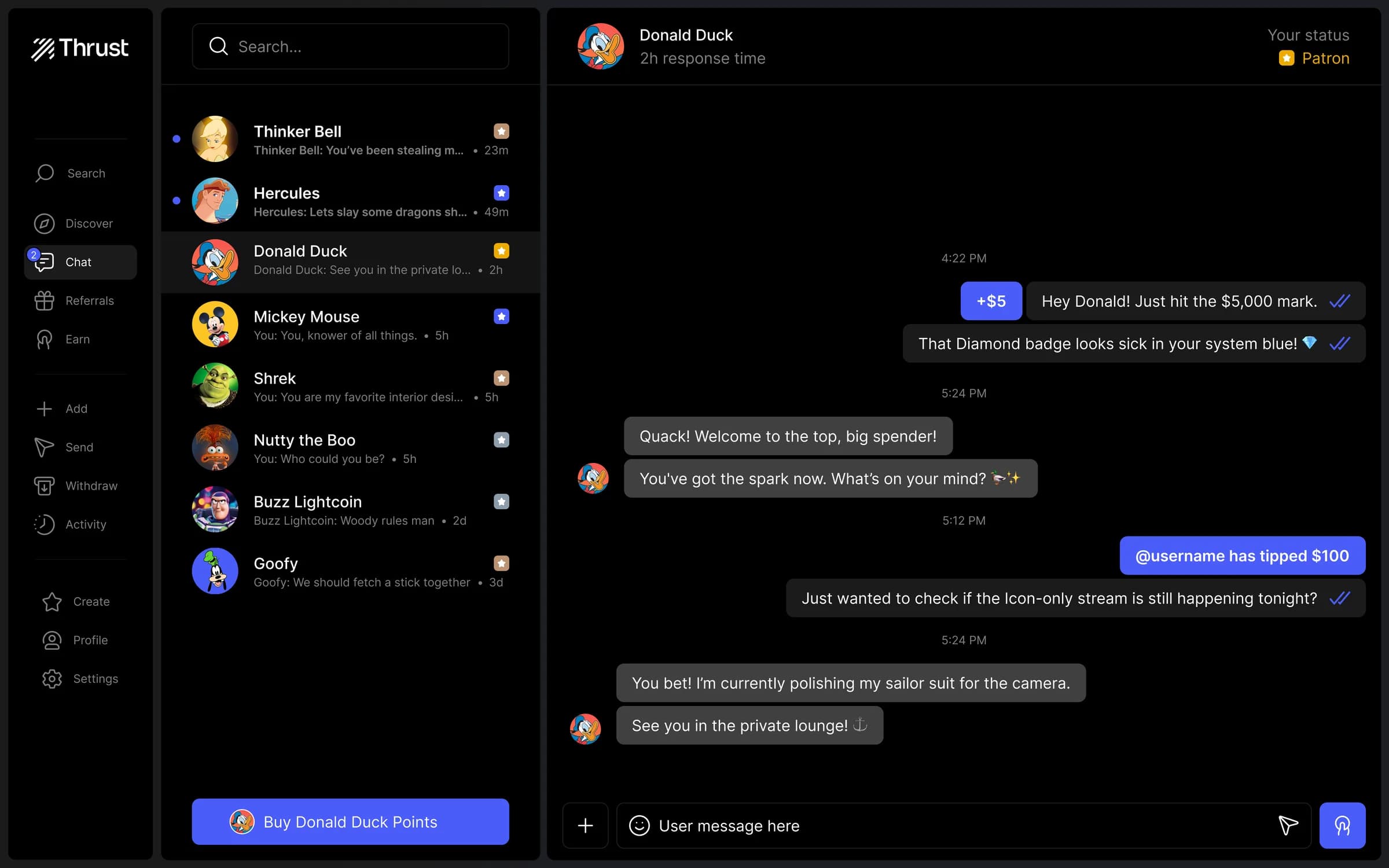Open Referrals gift icon
Viewport: 1389px width, 868px height.
[x=45, y=301]
